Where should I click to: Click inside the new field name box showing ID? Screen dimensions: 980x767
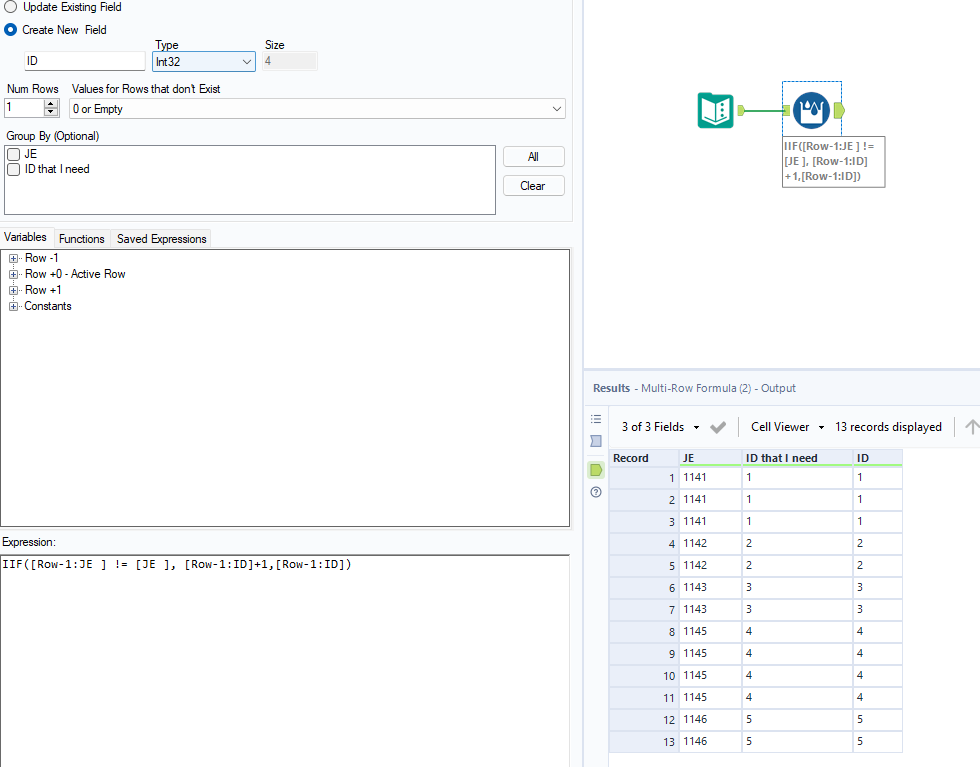(84, 60)
